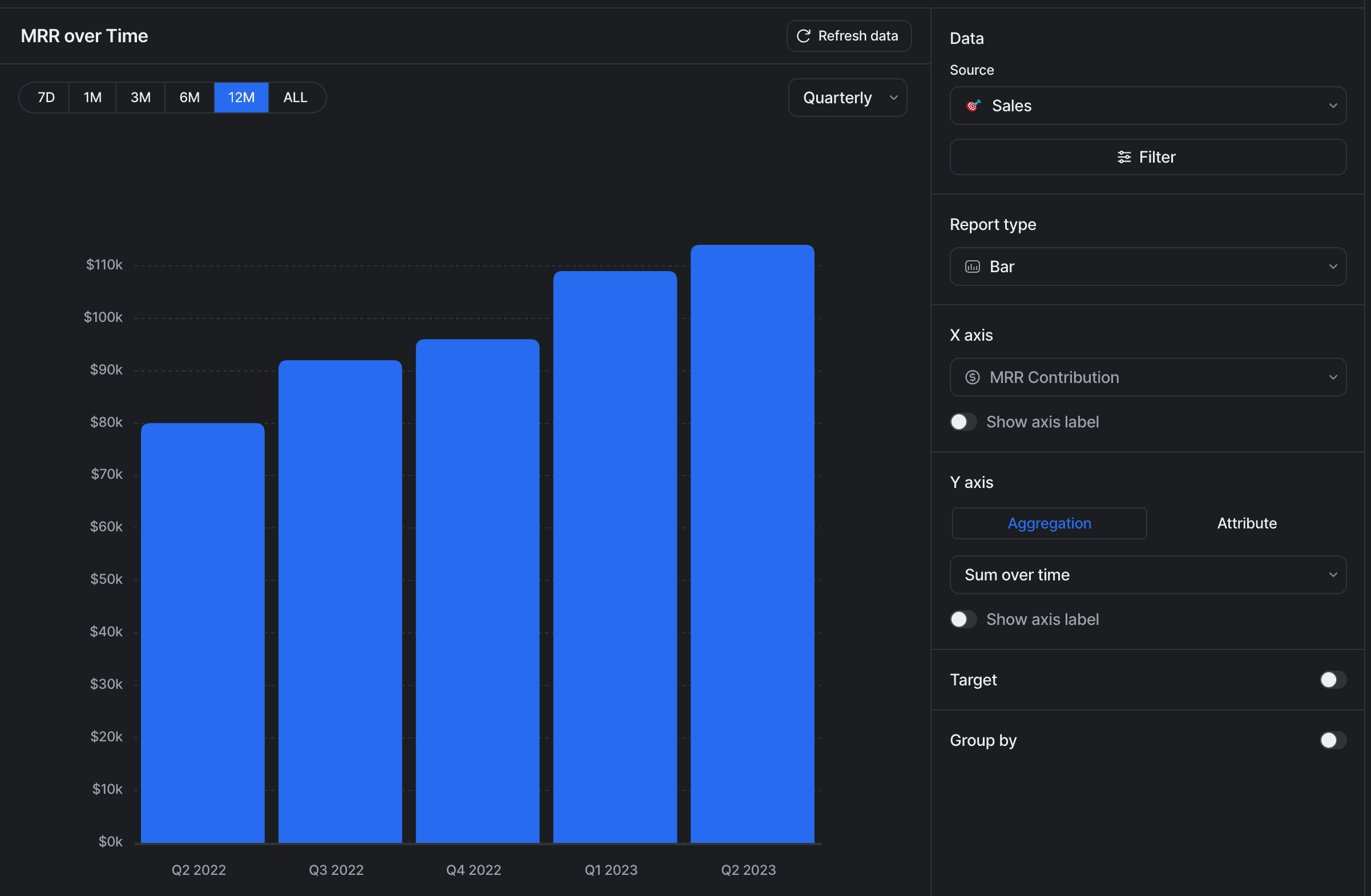Enable the Group by switch
The image size is (1371, 896).
(x=1332, y=740)
